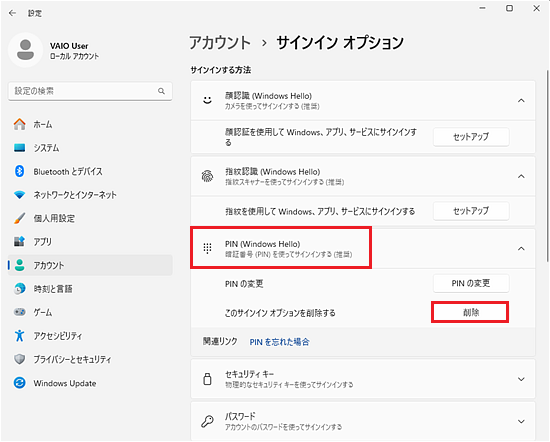The height and width of the screenshot is (442, 550).
Task: Expand the セキュリティ キー section chevron
Action: [521, 379]
